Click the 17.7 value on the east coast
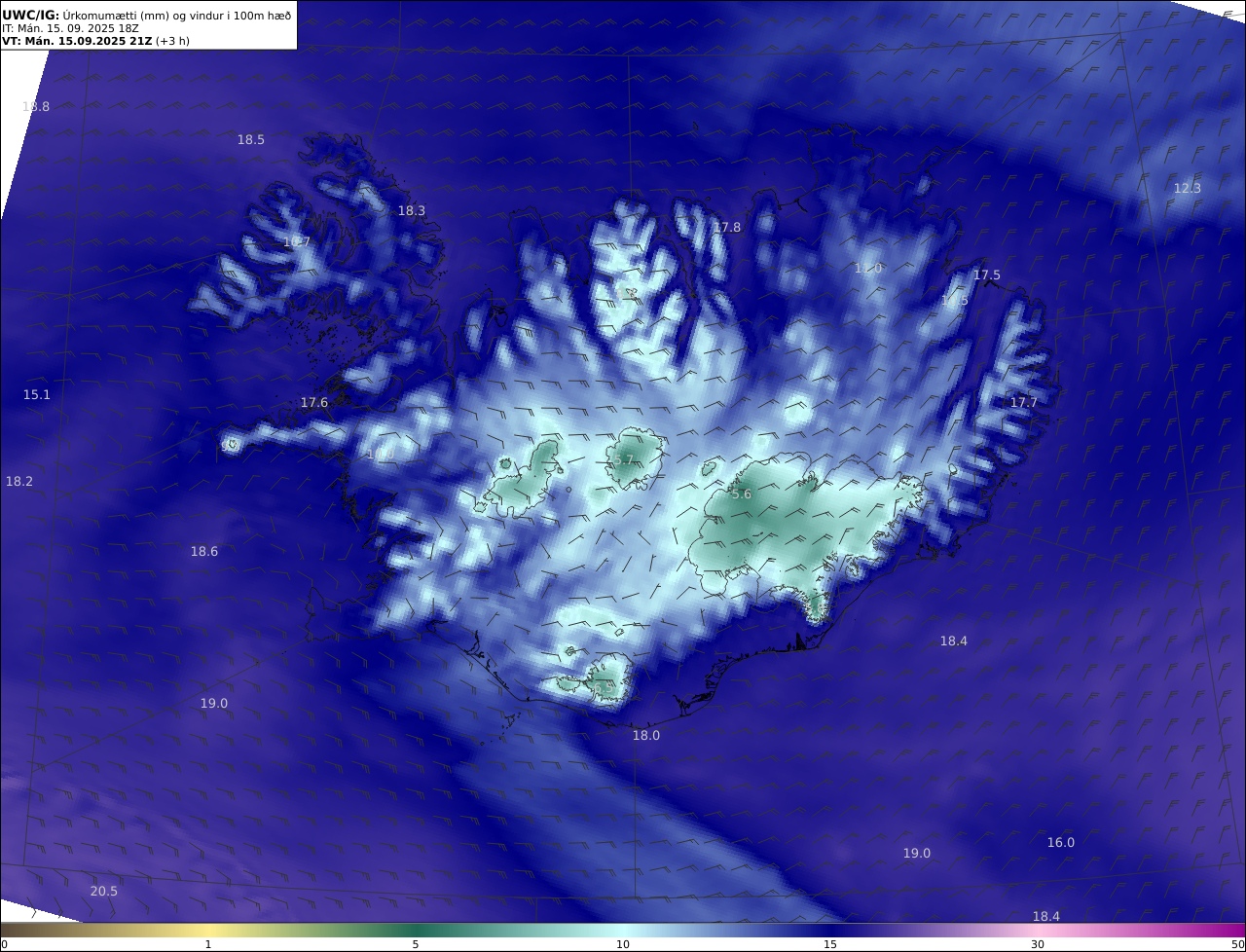 [x=1024, y=403]
